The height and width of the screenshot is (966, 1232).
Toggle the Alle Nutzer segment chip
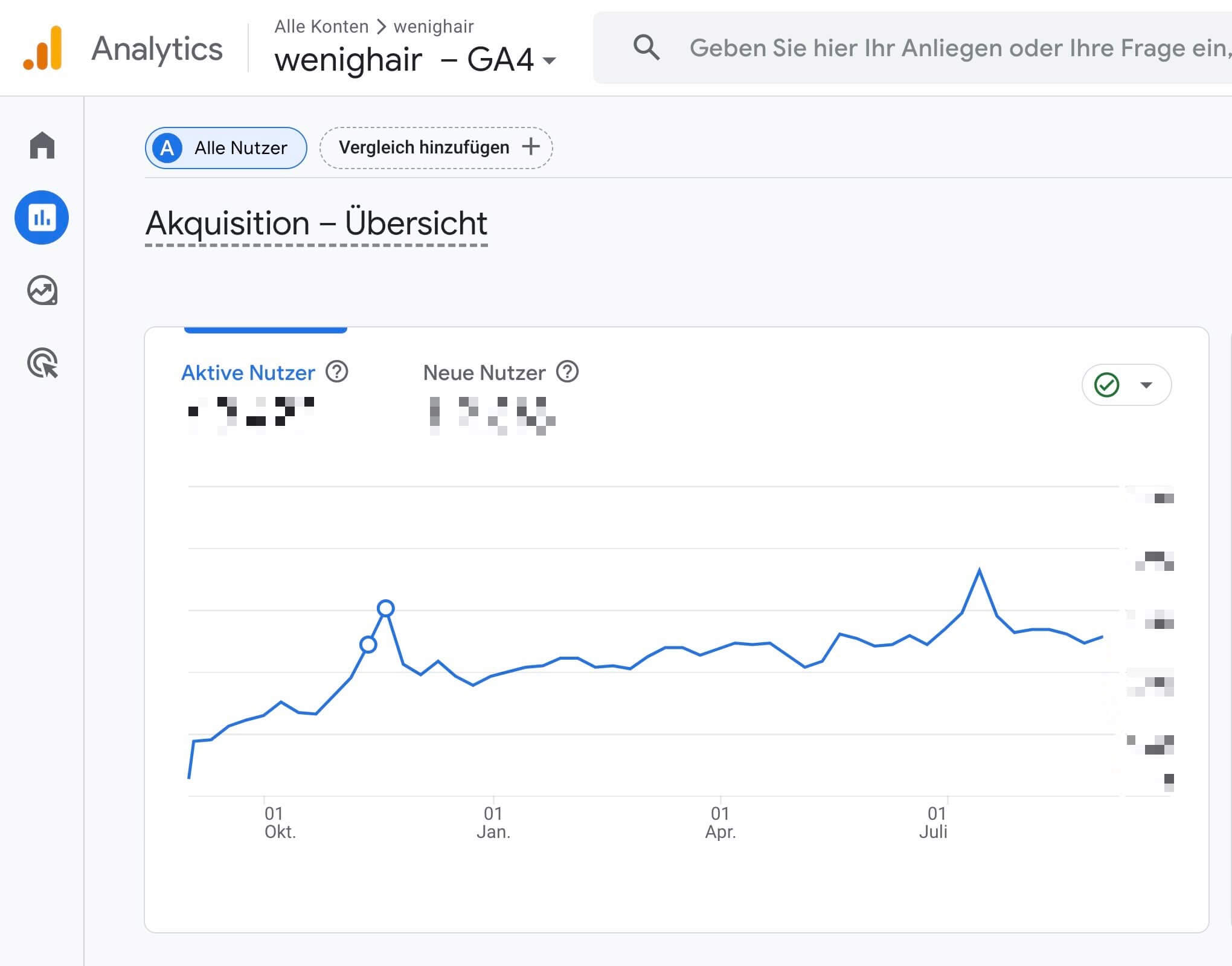[225, 147]
